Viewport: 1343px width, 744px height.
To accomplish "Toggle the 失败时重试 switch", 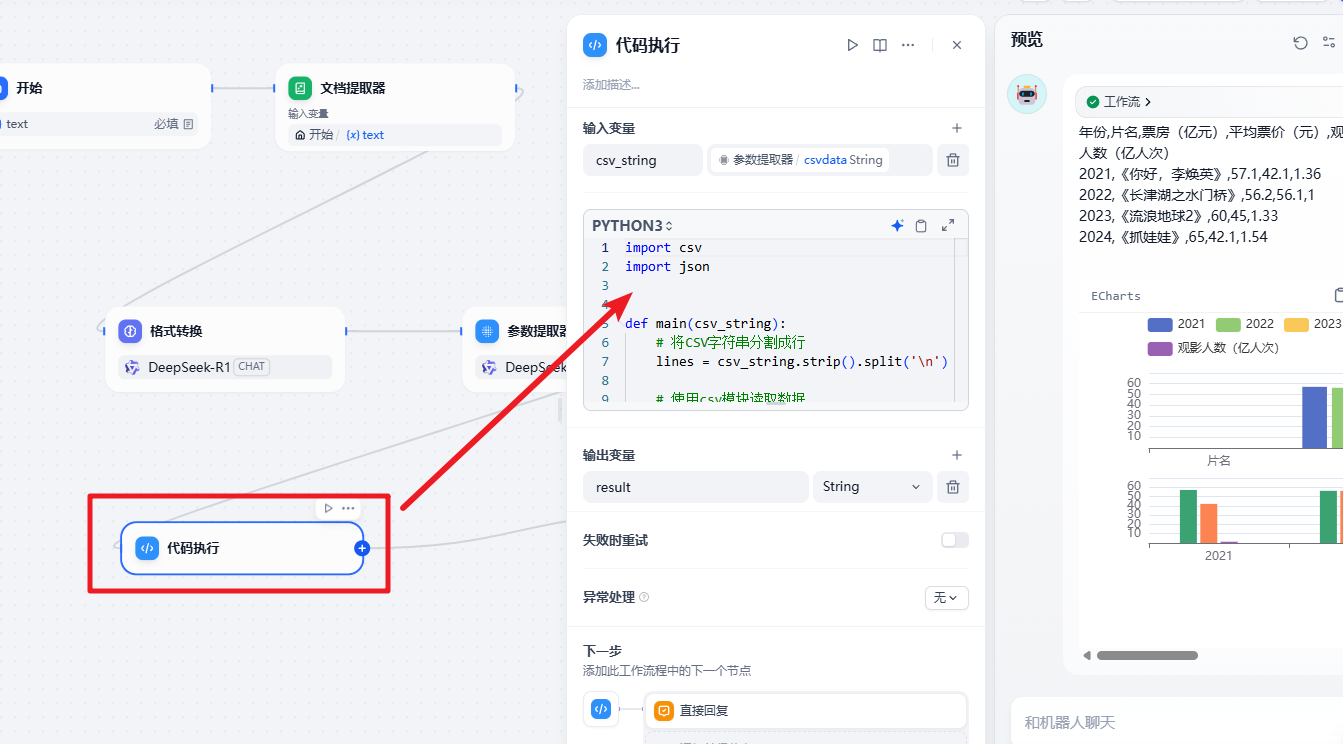I will click(954, 540).
